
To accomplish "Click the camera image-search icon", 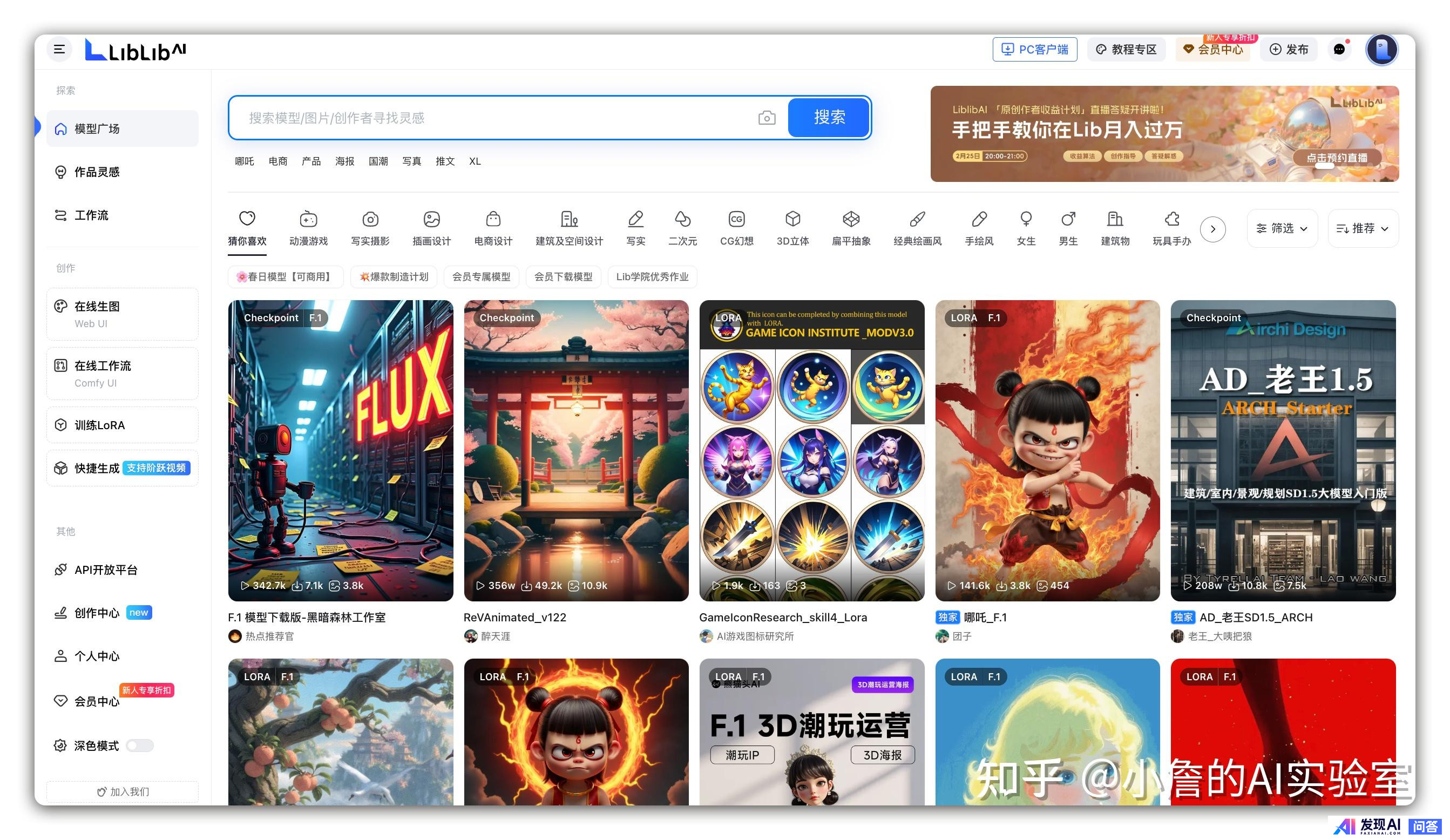I will pos(767,118).
